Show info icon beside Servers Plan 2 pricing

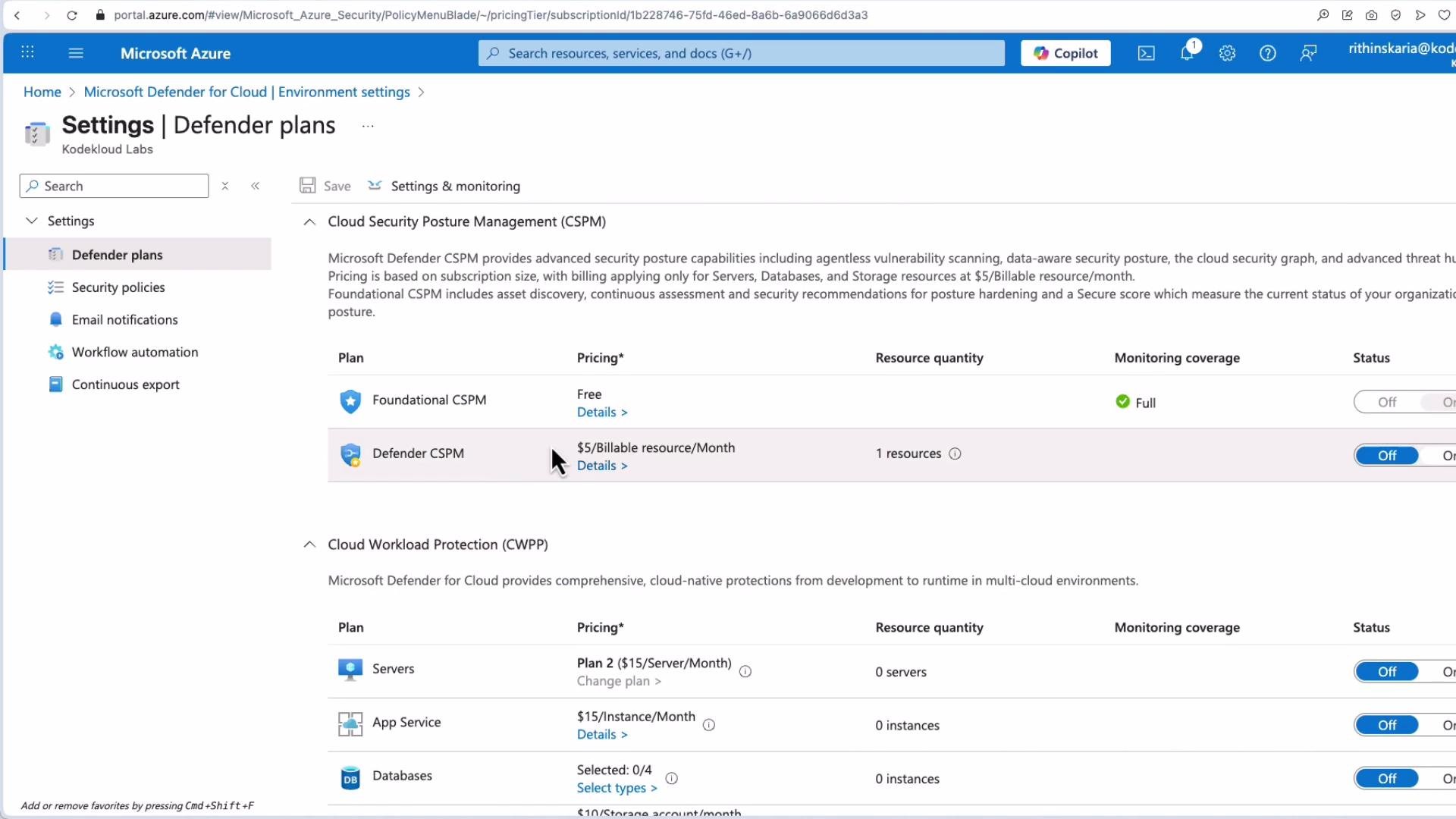tap(745, 671)
